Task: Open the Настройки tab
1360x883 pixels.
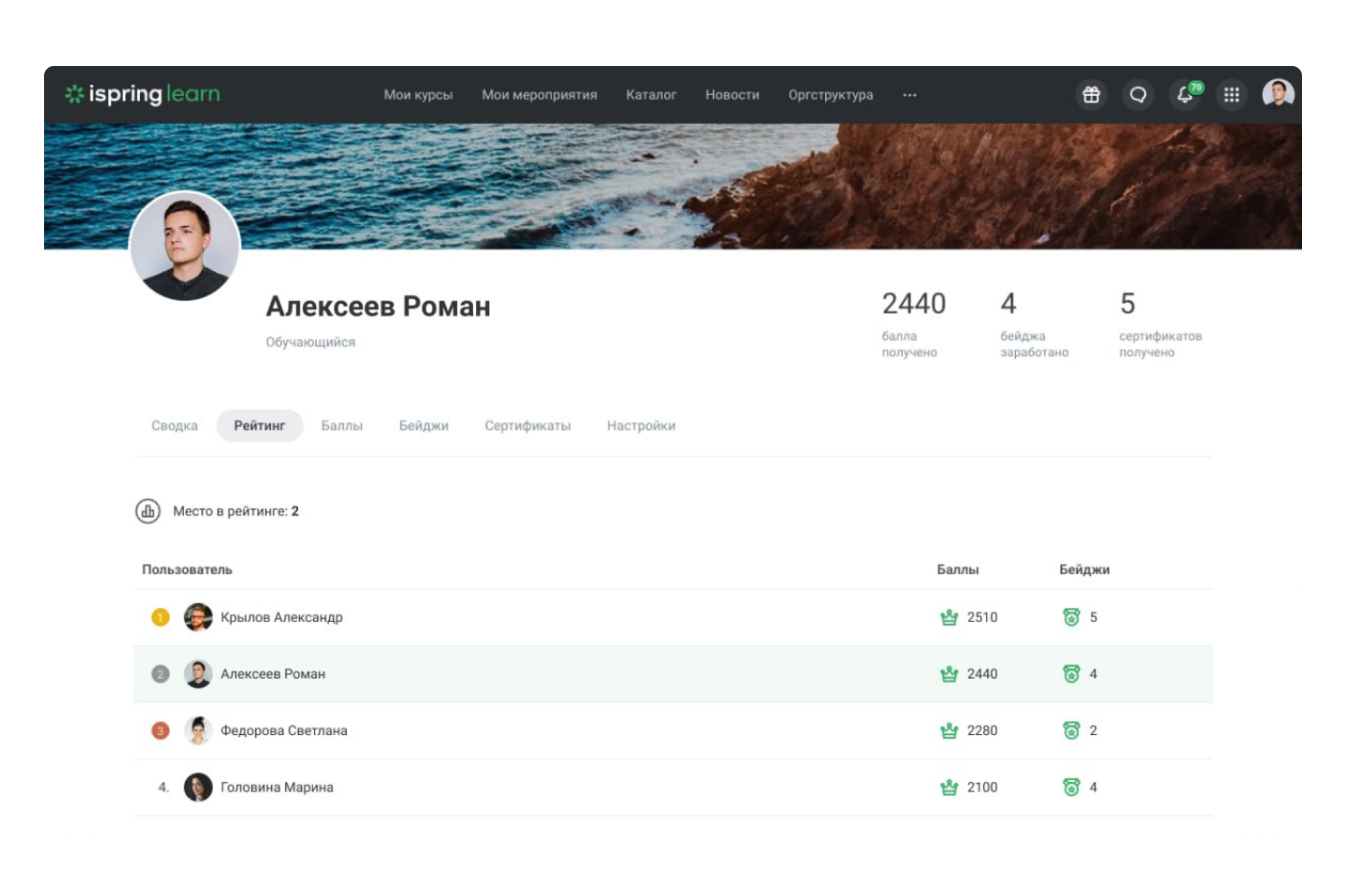Action: 641,426
